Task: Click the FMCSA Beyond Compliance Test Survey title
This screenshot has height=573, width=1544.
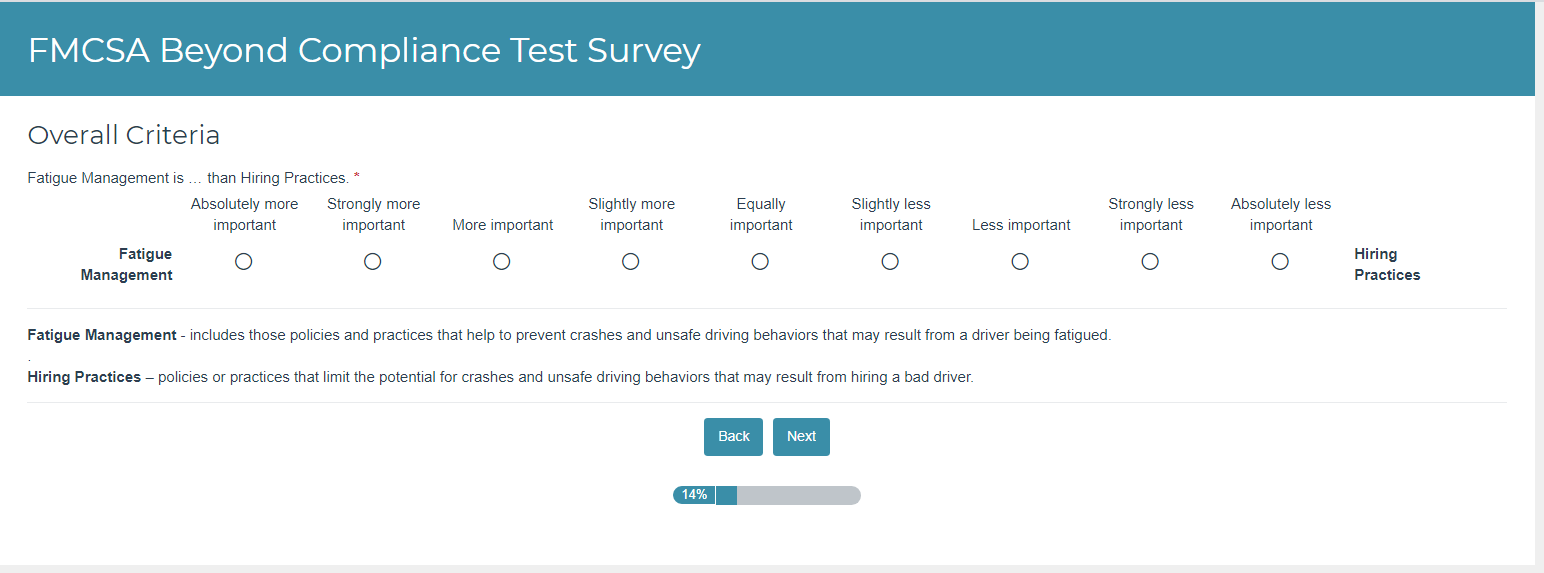Action: click(364, 50)
